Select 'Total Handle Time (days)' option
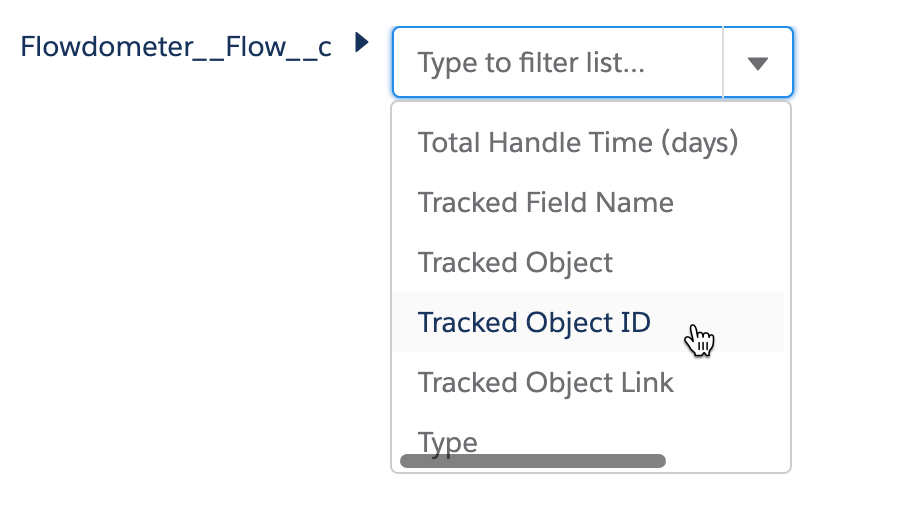The height and width of the screenshot is (528, 900). tap(578, 143)
